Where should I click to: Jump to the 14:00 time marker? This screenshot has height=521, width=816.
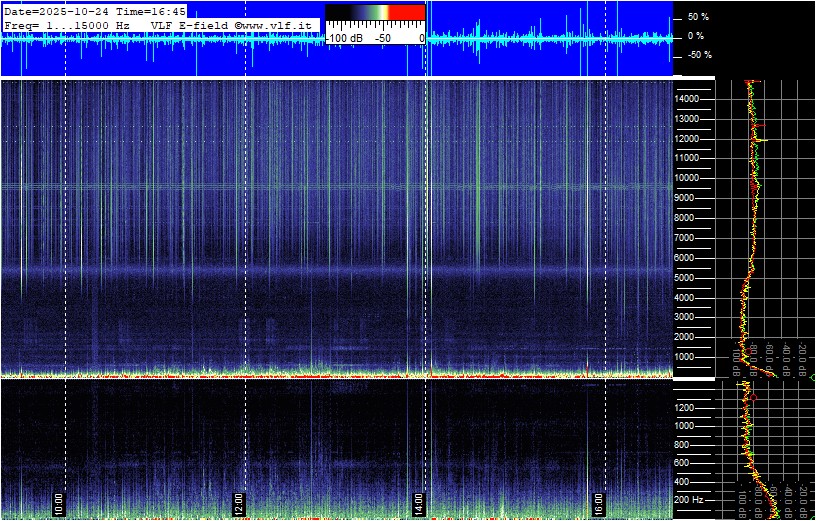[x=419, y=501]
